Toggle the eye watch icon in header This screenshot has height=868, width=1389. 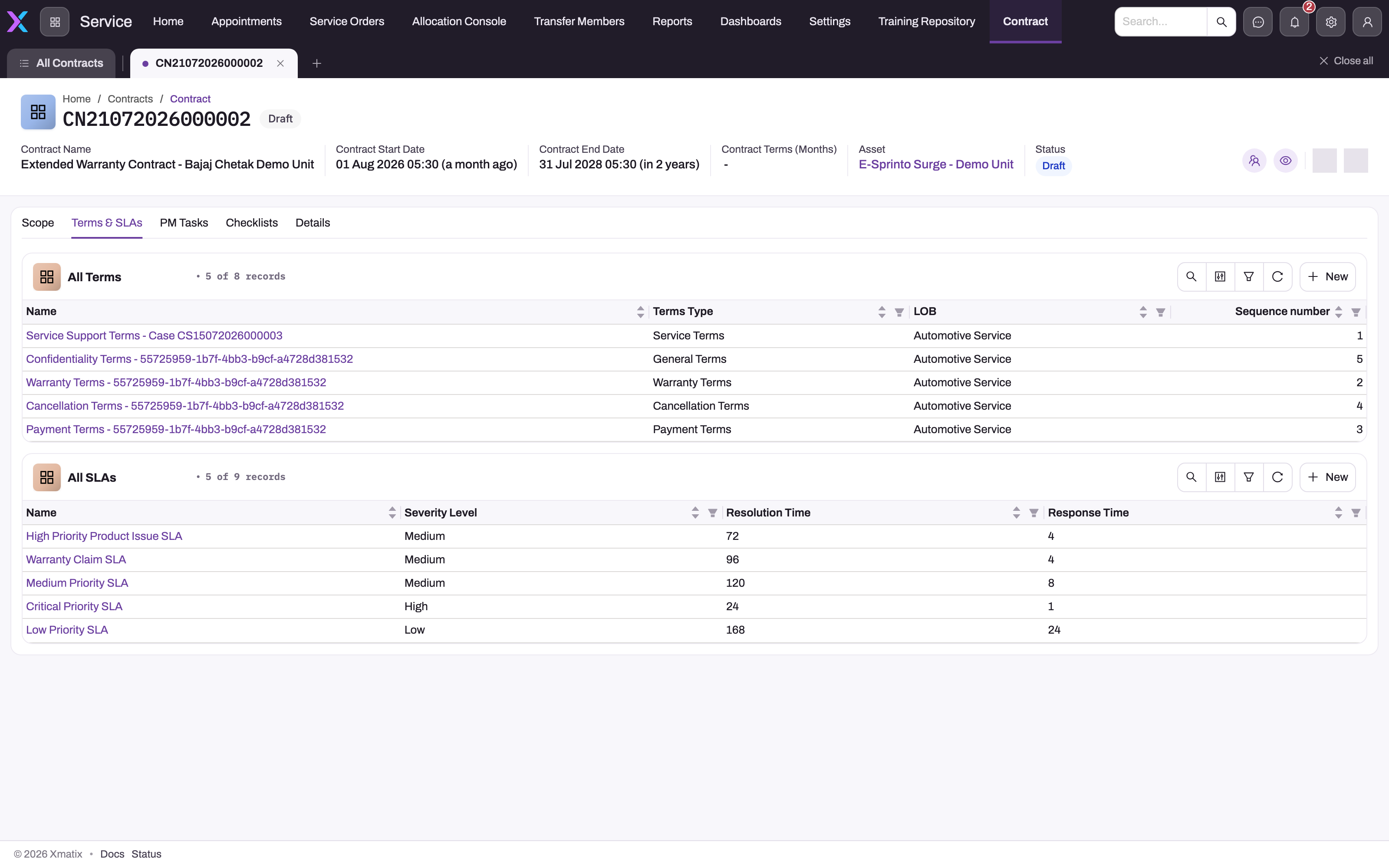click(x=1286, y=161)
